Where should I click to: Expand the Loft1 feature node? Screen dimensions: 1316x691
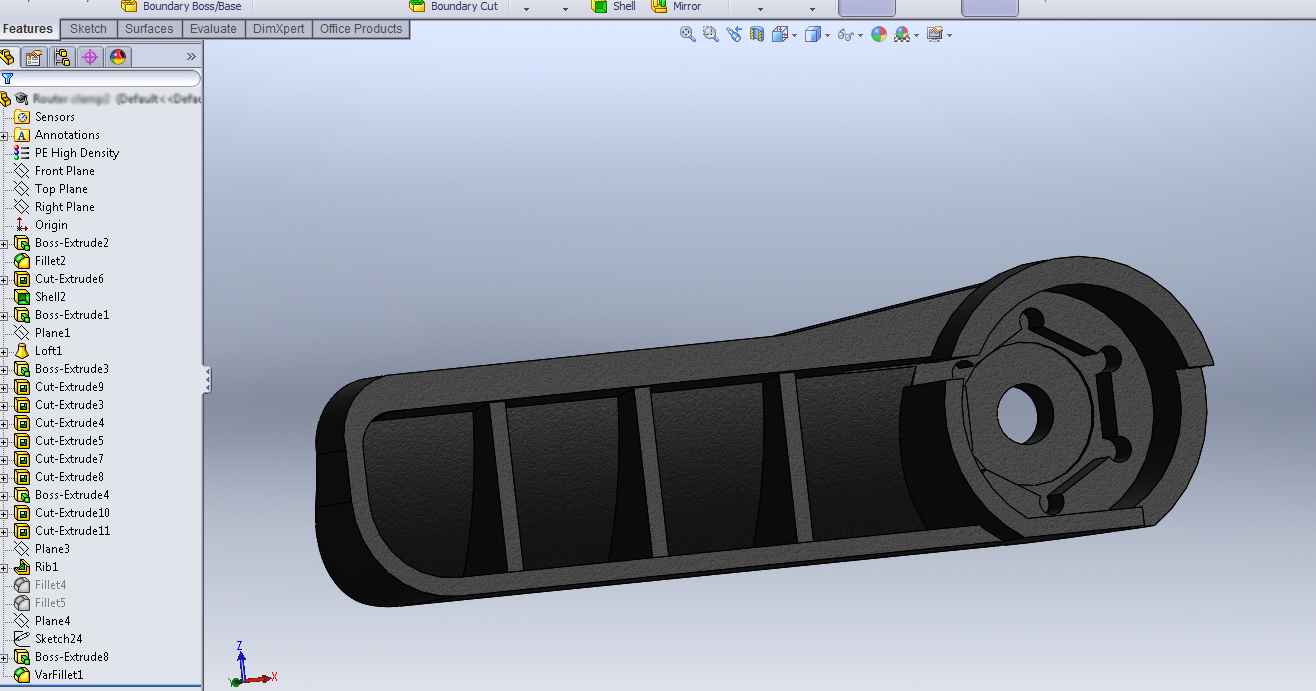tap(4, 351)
